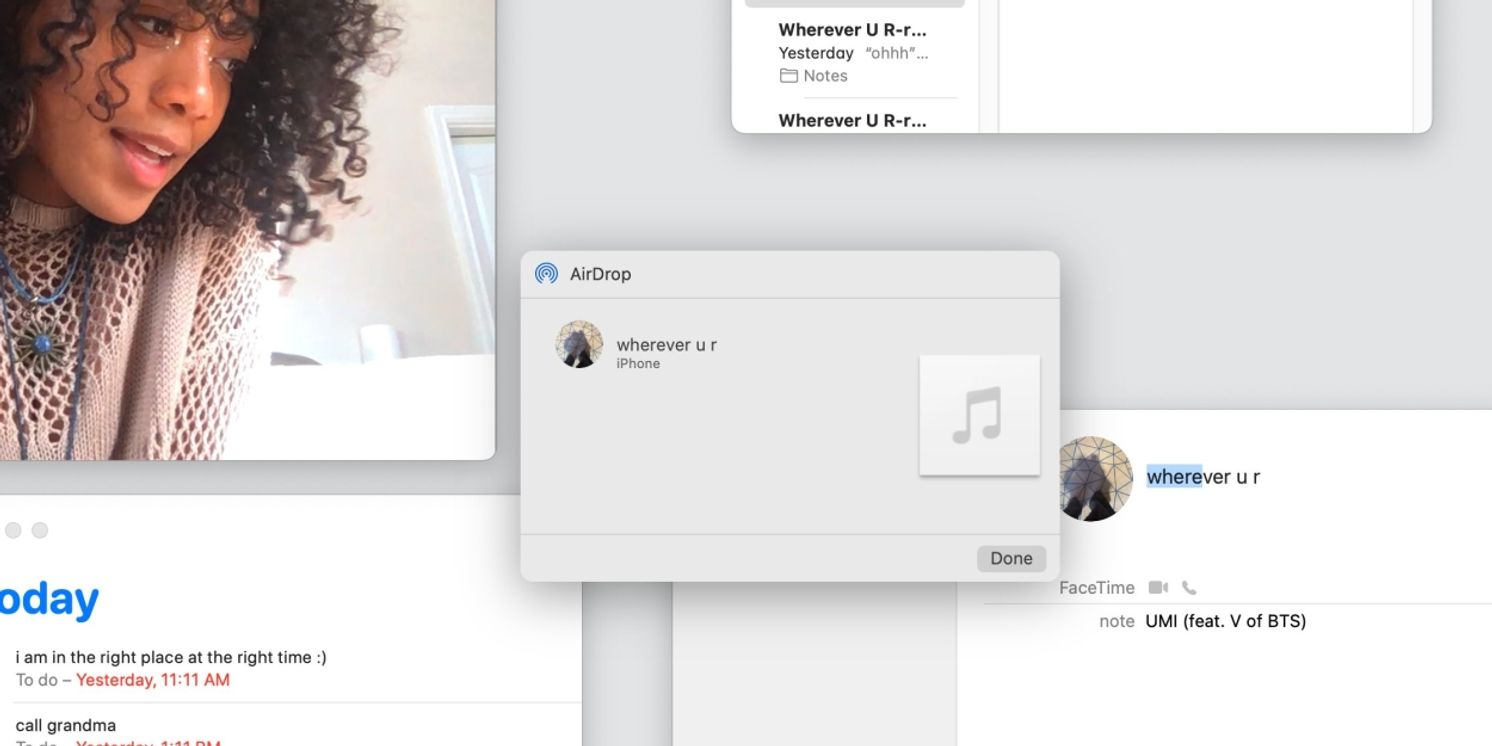Click the AirDrop icon in the dialog header
The height and width of the screenshot is (746, 1492).
click(x=546, y=274)
